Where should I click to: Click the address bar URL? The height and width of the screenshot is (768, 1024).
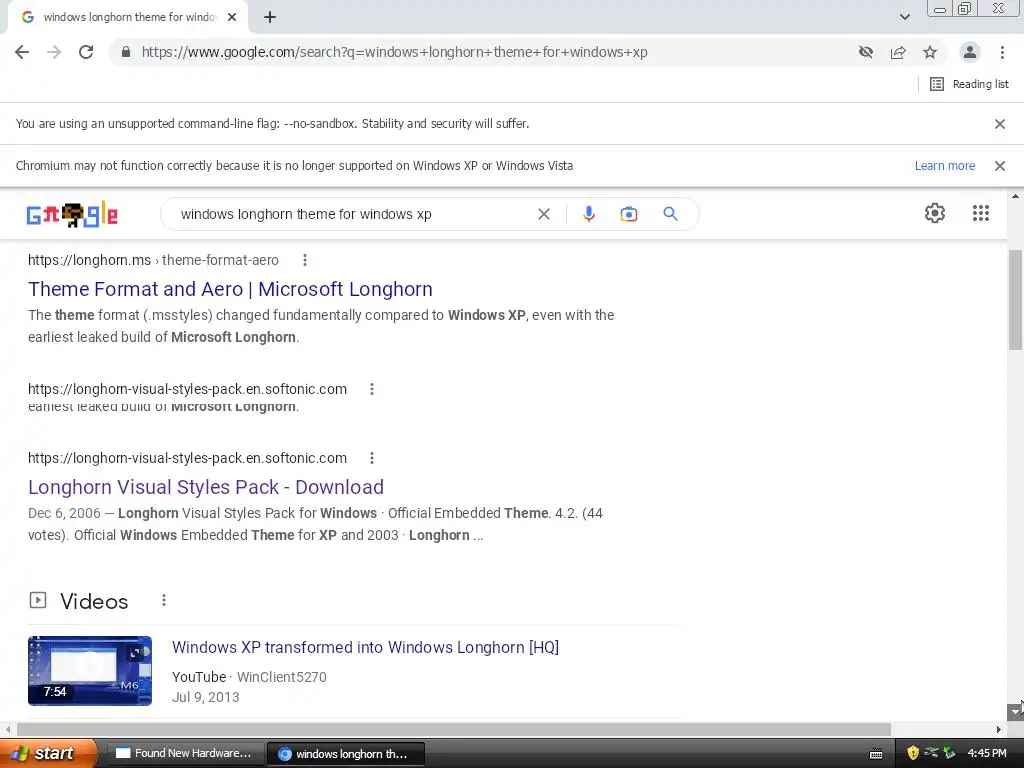click(x=394, y=52)
